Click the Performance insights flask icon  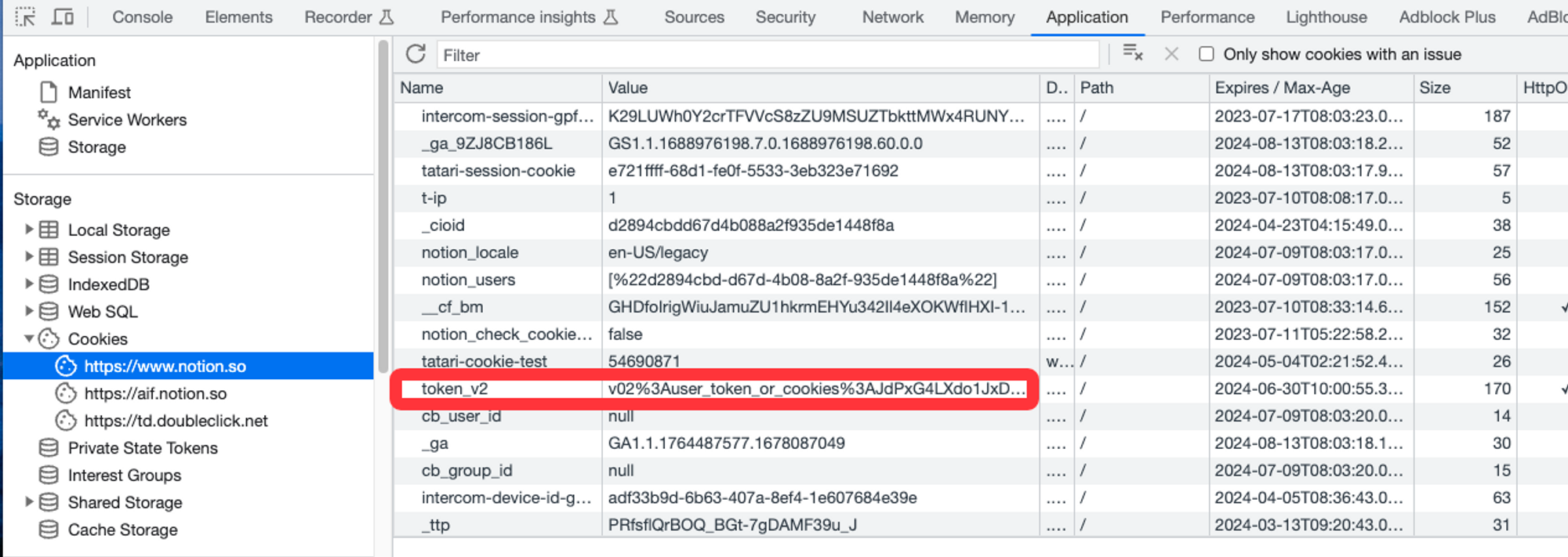[611, 17]
